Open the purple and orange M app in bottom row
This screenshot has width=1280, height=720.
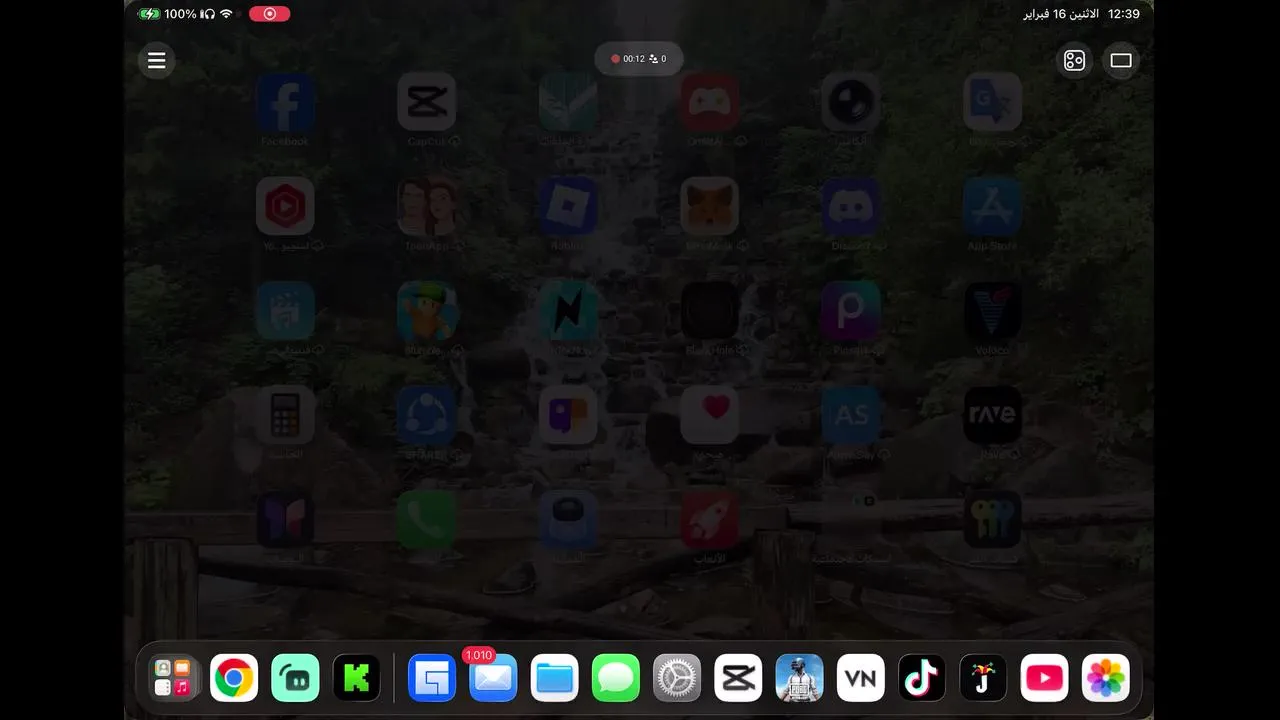click(x=285, y=519)
